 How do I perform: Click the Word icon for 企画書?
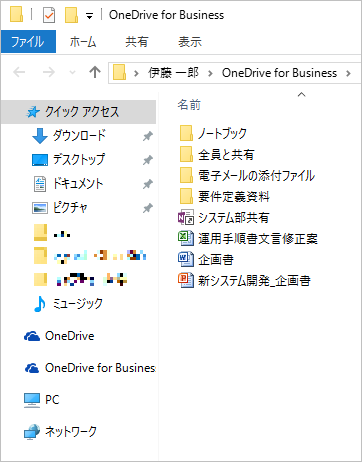click(186, 259)
